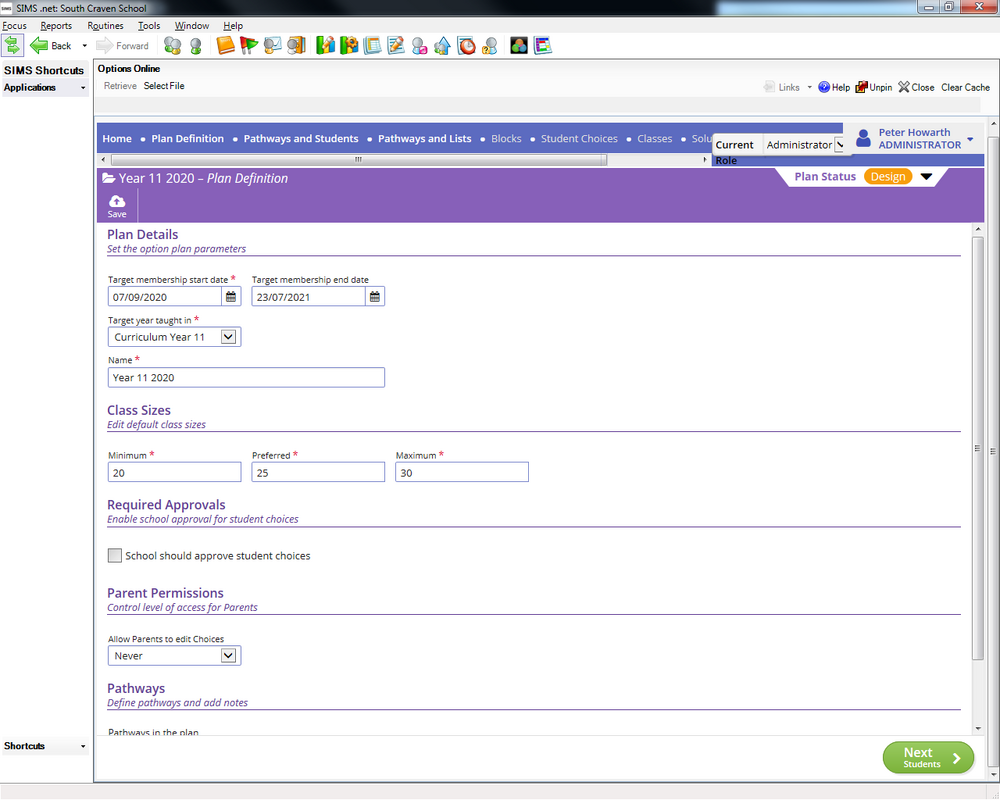Open Peter Howarth user menu arrow

point(970,139)
